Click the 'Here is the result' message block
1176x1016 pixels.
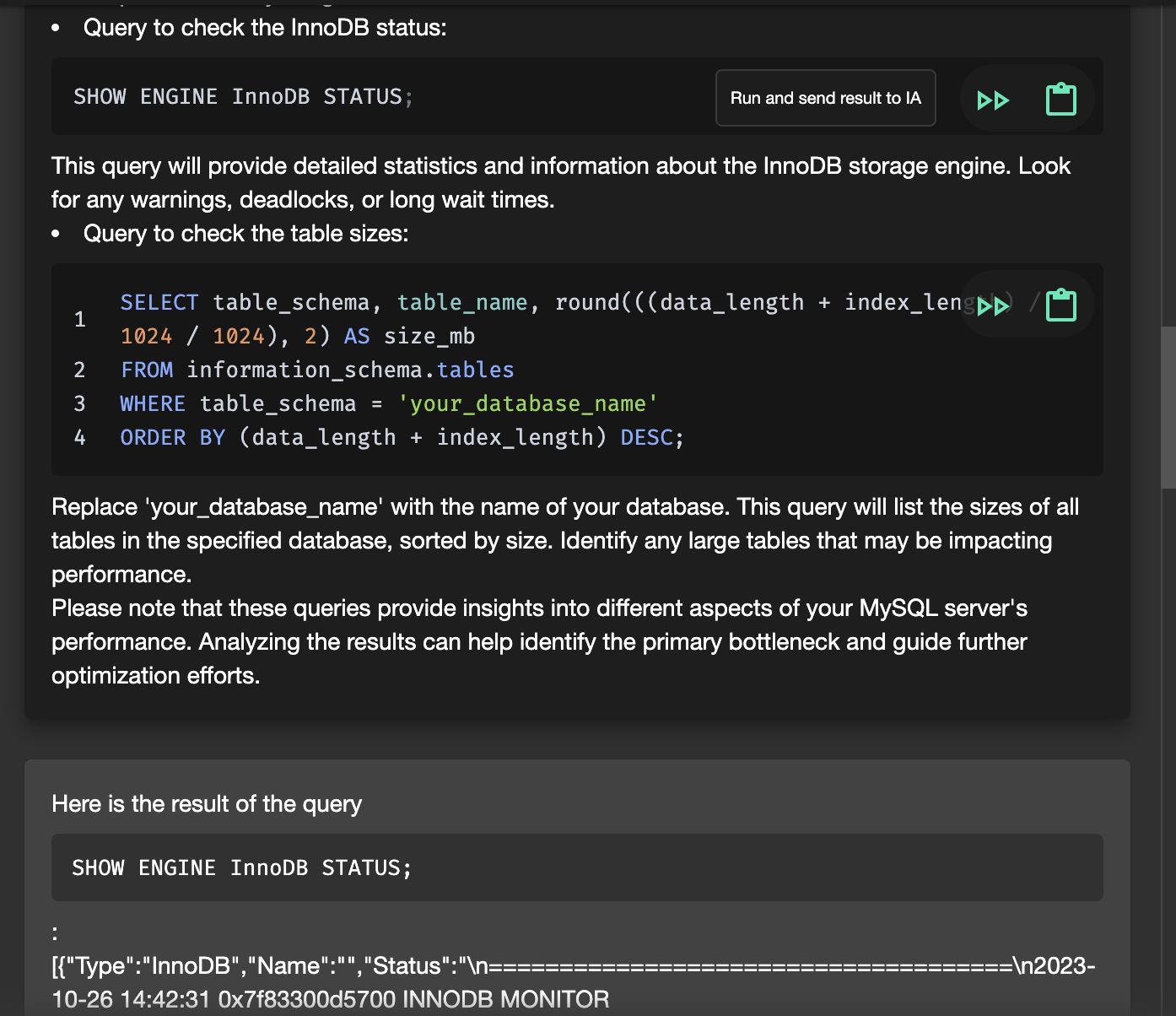(x=207, y=803)
